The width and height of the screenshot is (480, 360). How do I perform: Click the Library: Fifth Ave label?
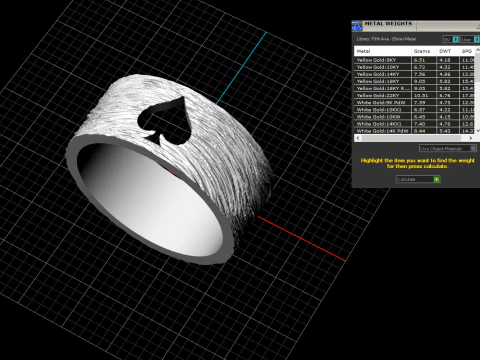click(386, 39)
